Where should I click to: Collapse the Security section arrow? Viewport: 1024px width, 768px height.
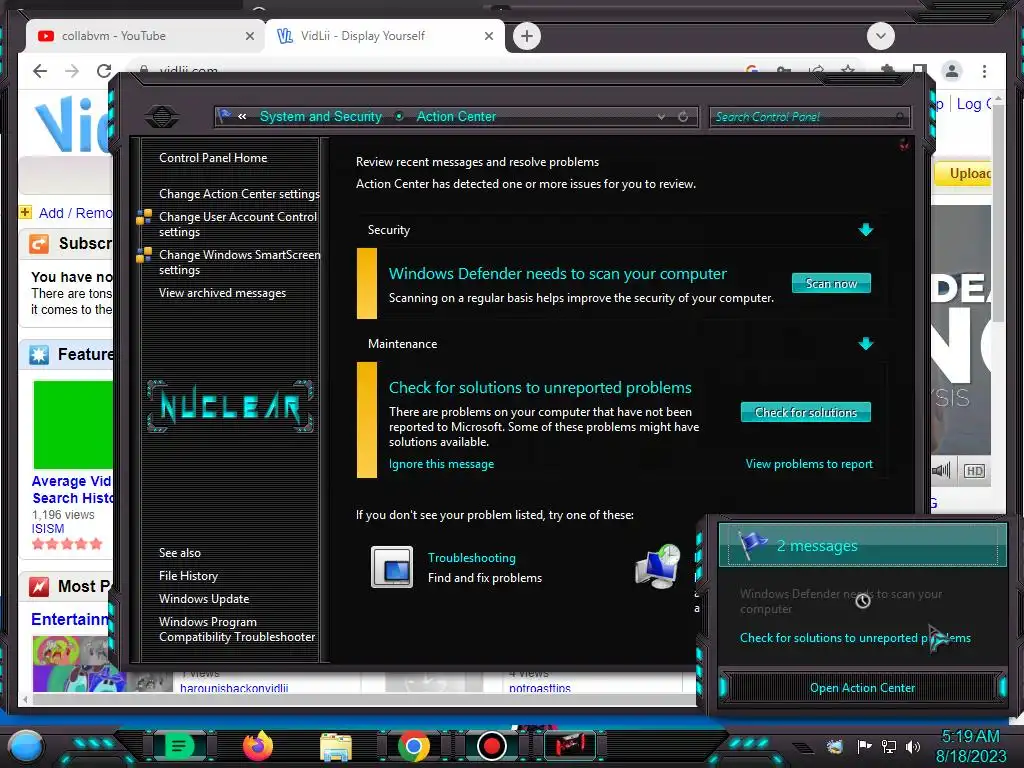click(x=865, y=230)
